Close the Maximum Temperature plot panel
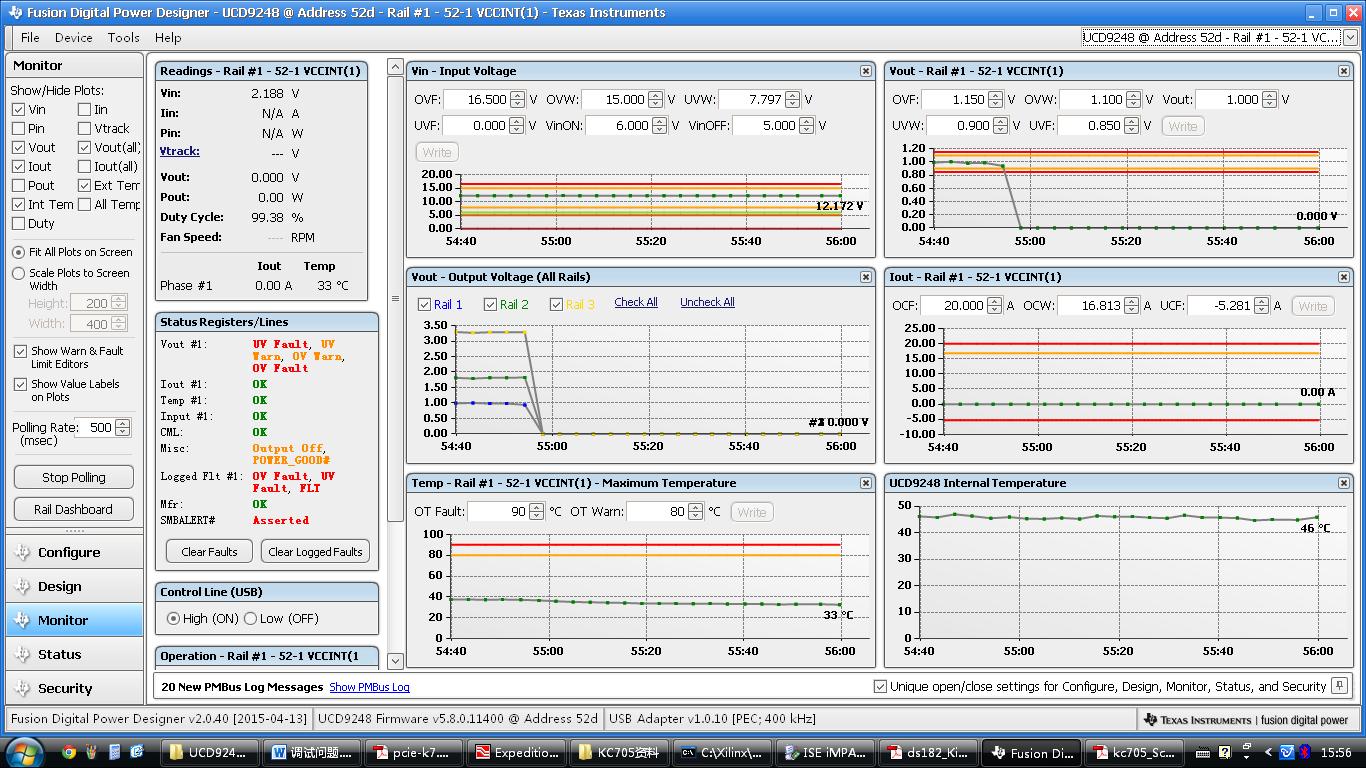 click(866, 483)
